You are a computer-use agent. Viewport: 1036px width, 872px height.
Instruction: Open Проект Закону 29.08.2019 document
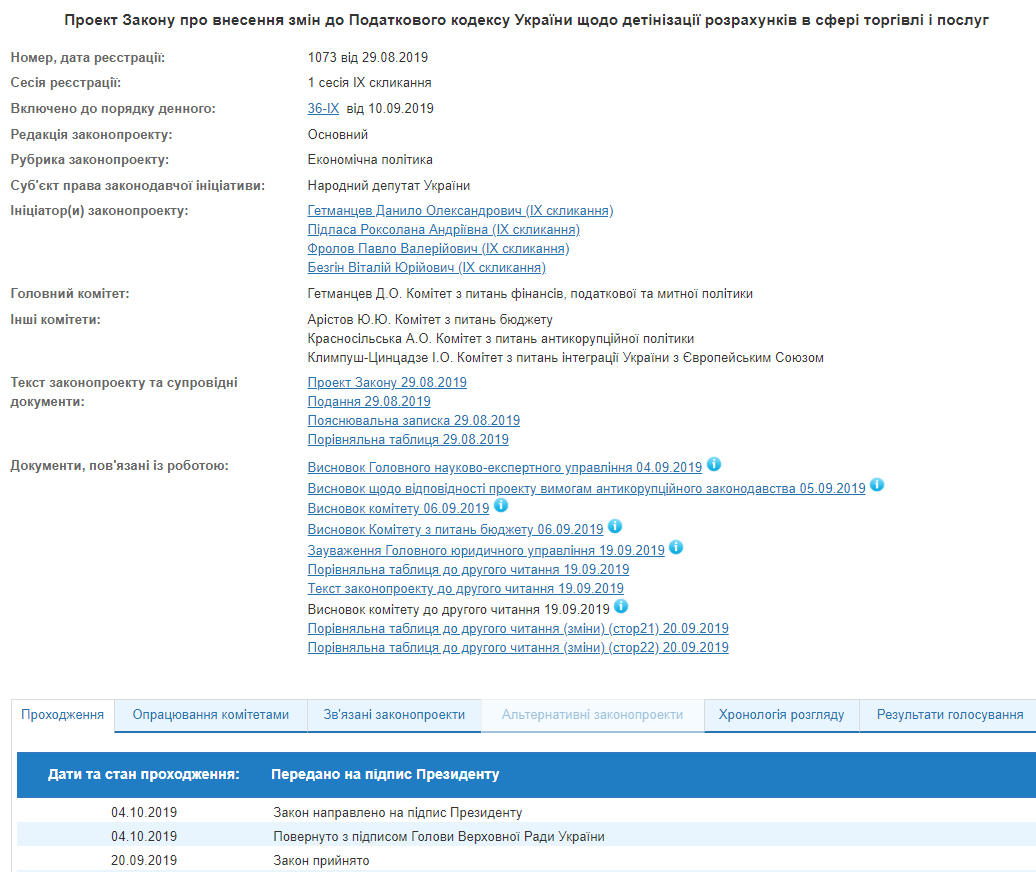pos(387,383)
